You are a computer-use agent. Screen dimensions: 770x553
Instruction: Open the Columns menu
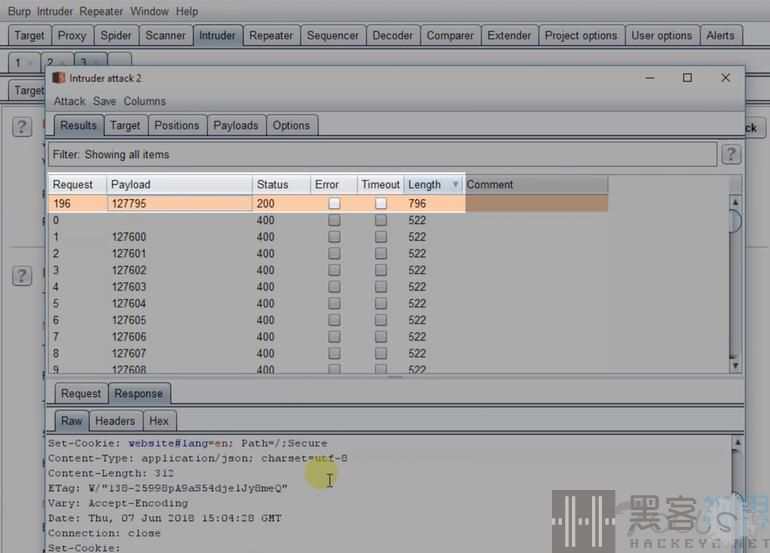point(145,101)
